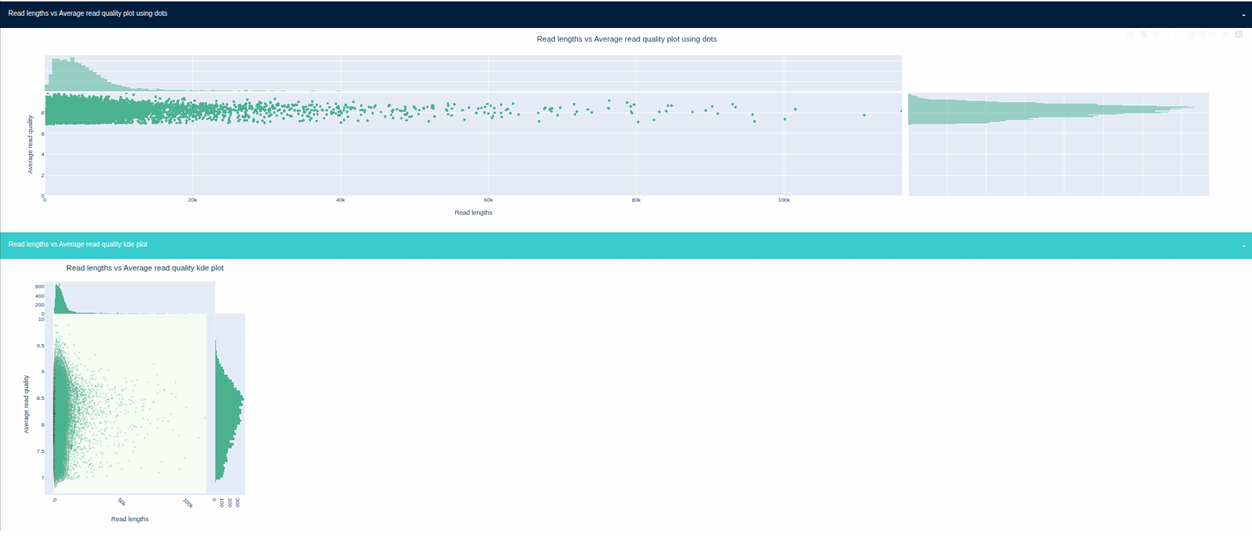The width and height of the screenshot is (1252, 551).
Task: Download the dots plot as PNG via camera icon
Action: coord(1130,35)
